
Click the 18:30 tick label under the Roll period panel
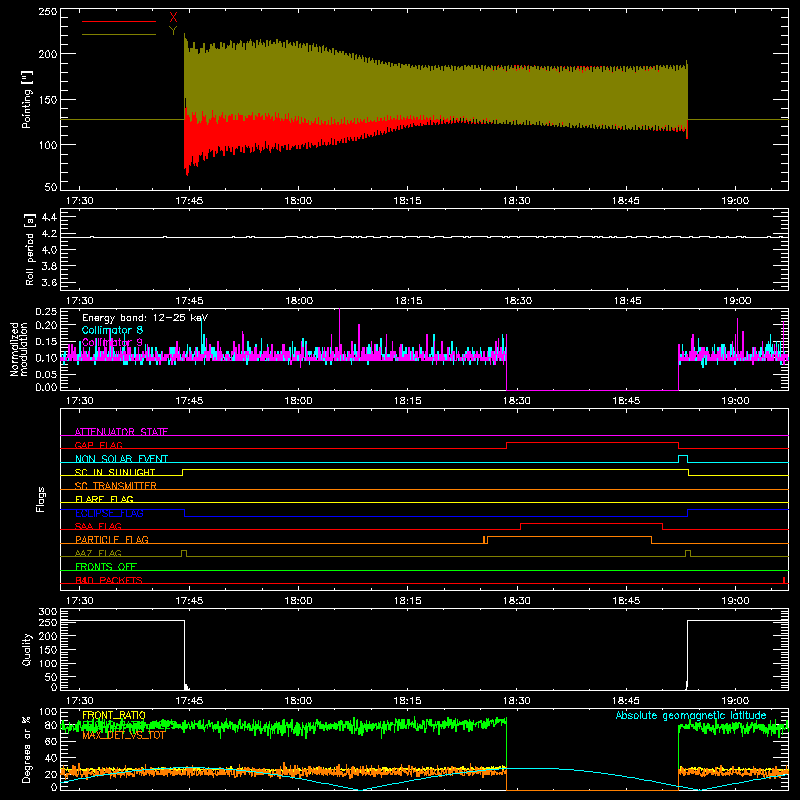coord(517,301)
